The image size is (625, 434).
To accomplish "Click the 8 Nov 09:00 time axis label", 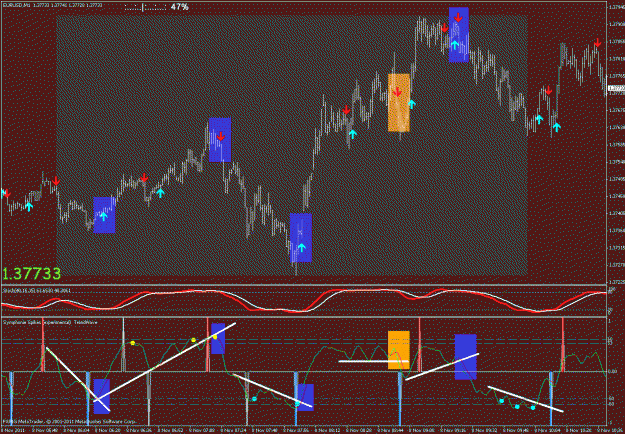I will 422,431.
